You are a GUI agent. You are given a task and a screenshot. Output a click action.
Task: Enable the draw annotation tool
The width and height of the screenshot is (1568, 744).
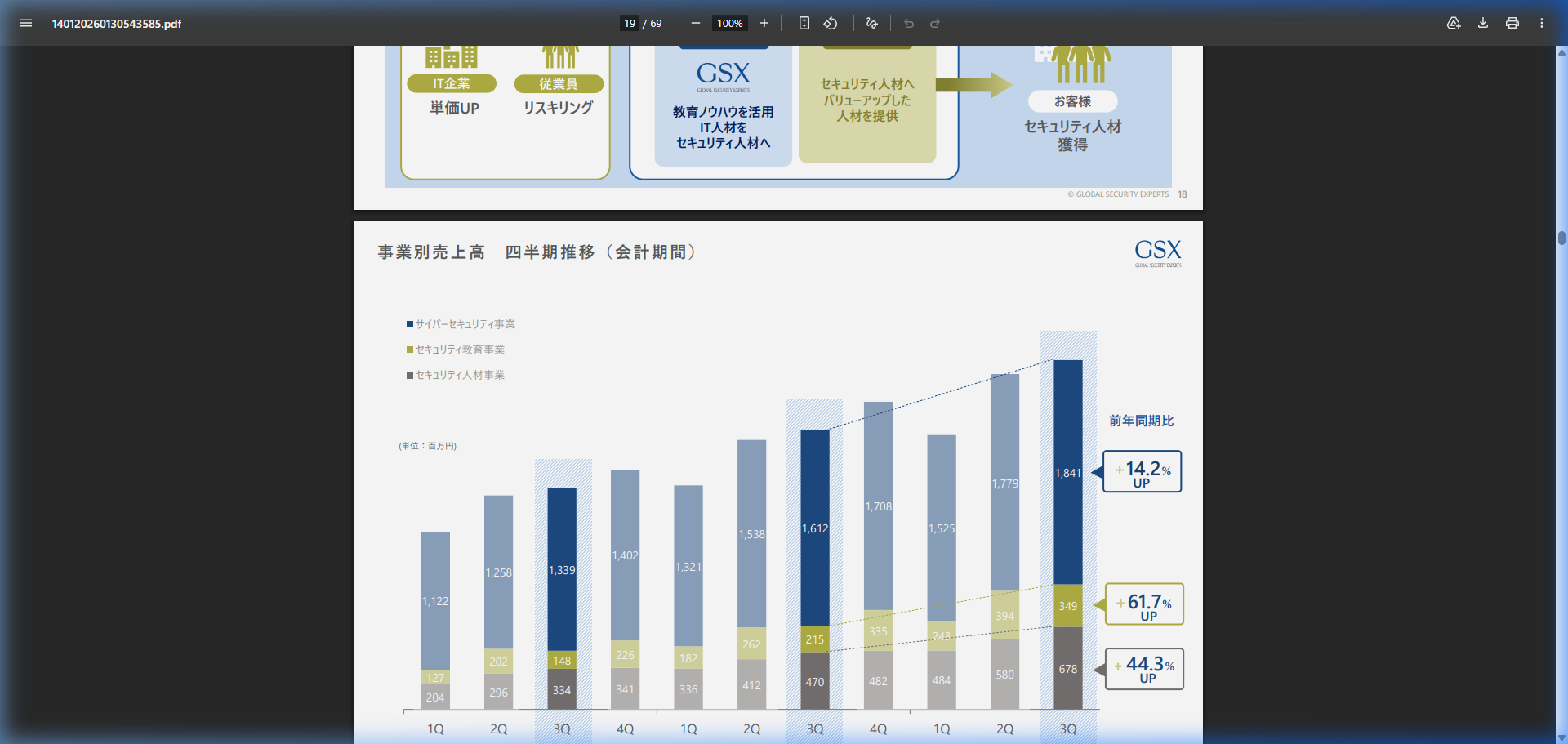tap(872, 23)
